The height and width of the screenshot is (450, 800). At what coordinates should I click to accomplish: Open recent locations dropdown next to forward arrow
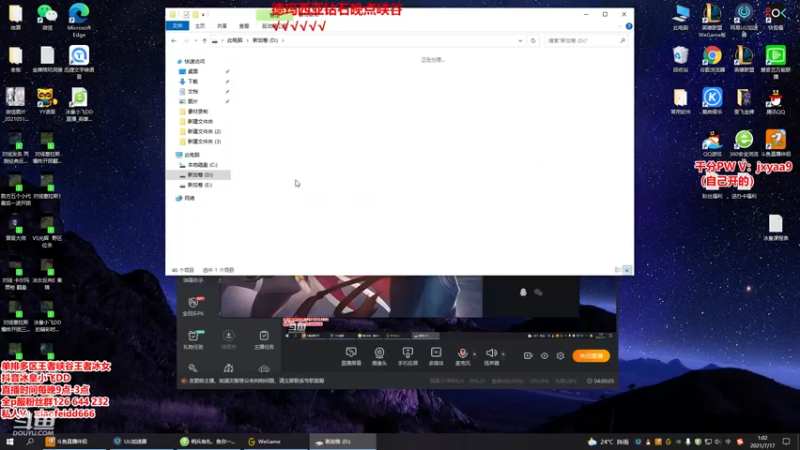coord(195,40)
